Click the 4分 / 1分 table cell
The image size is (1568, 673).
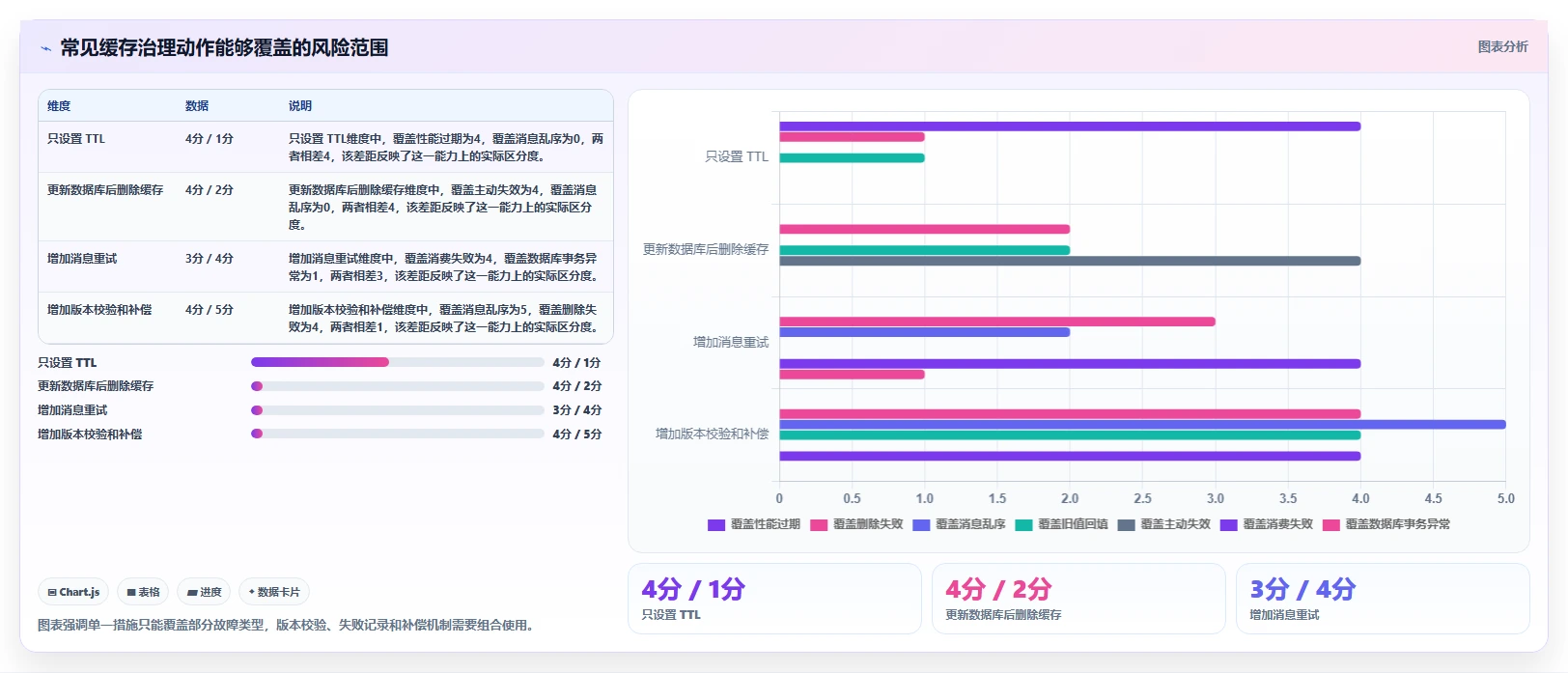210,139
